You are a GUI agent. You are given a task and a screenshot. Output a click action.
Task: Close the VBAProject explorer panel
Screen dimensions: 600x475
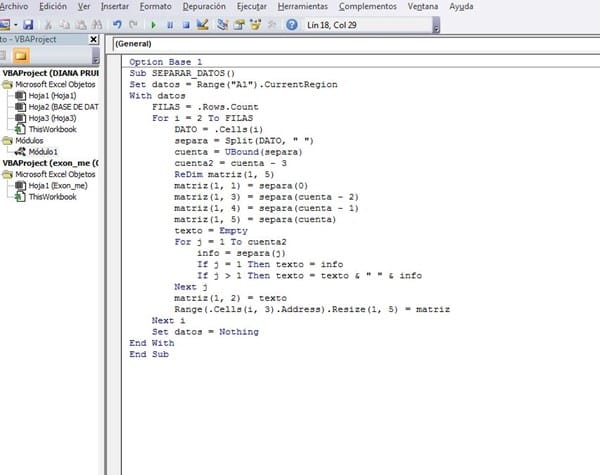click(94, 40)
